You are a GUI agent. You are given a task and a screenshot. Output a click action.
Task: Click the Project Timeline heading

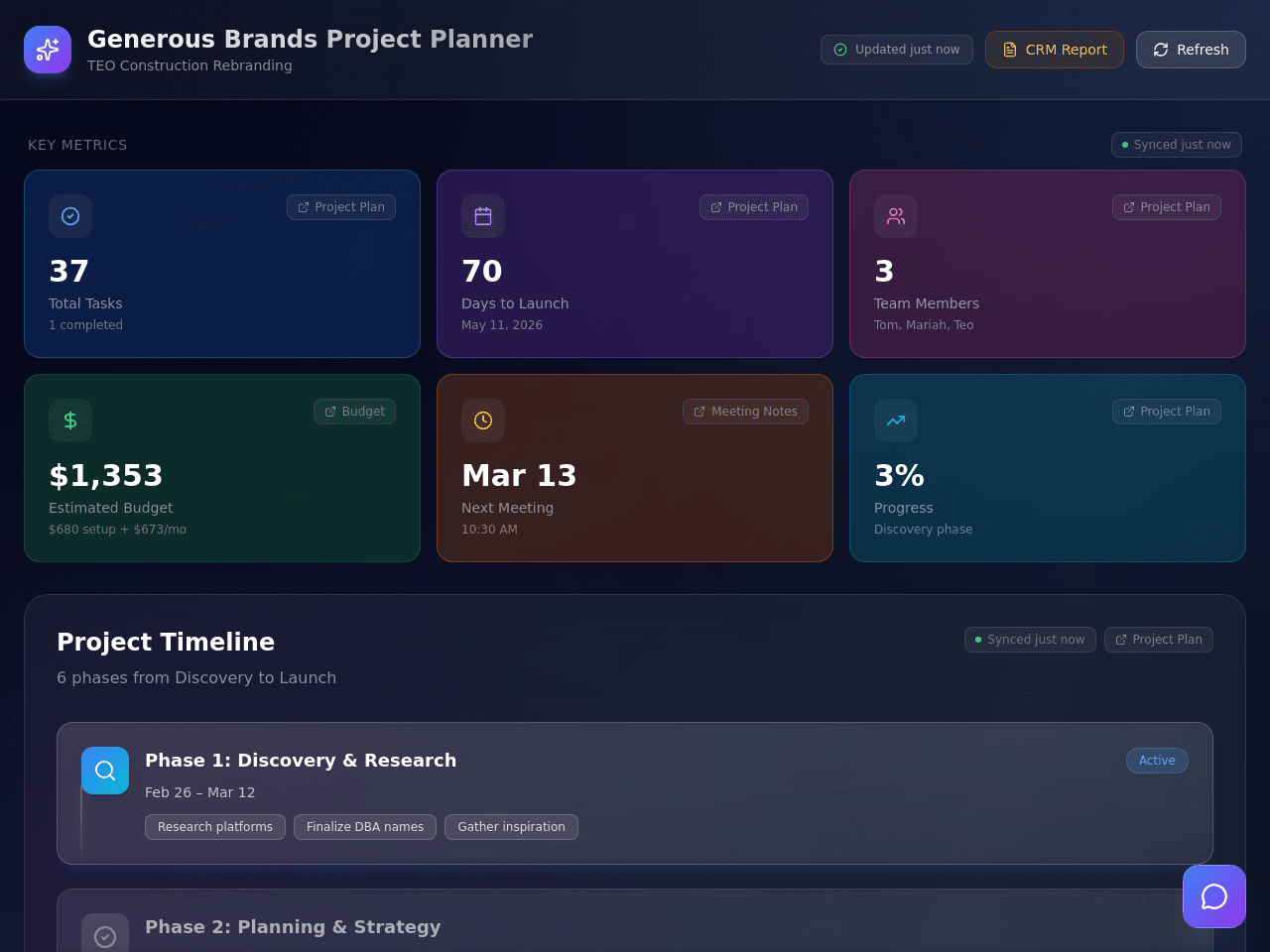click(x=166, y=642)
